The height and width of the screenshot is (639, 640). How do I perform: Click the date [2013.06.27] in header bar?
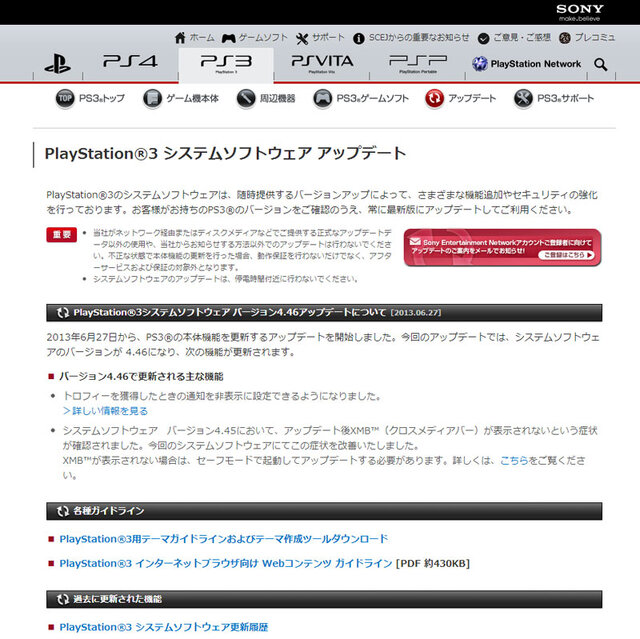pos(416,313)
